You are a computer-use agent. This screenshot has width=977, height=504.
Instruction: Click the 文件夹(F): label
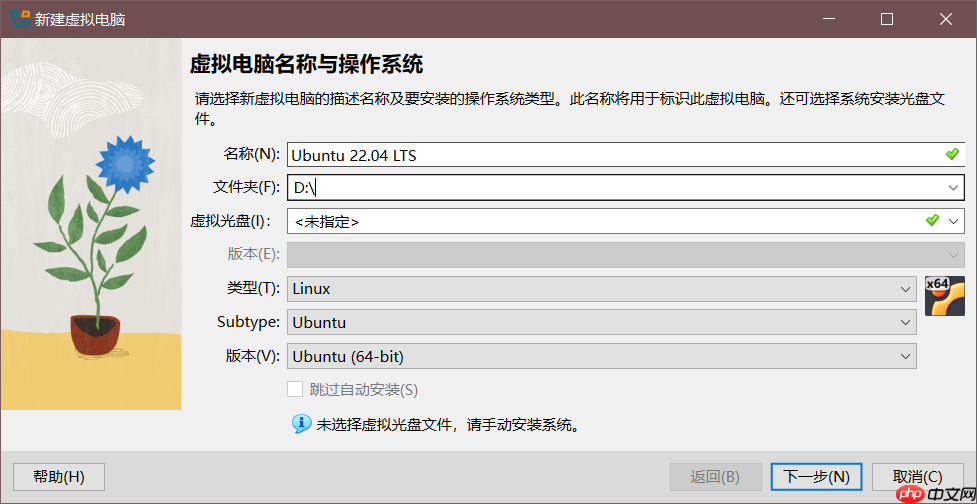point(248,188)
